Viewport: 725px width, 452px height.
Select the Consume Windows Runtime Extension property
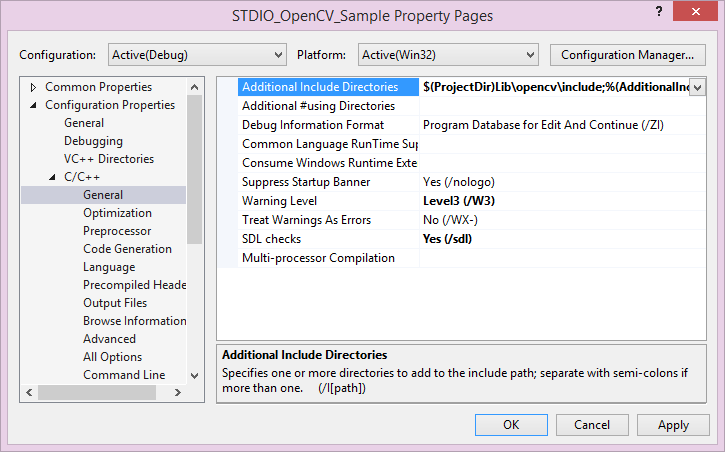[x=328, y=163]
